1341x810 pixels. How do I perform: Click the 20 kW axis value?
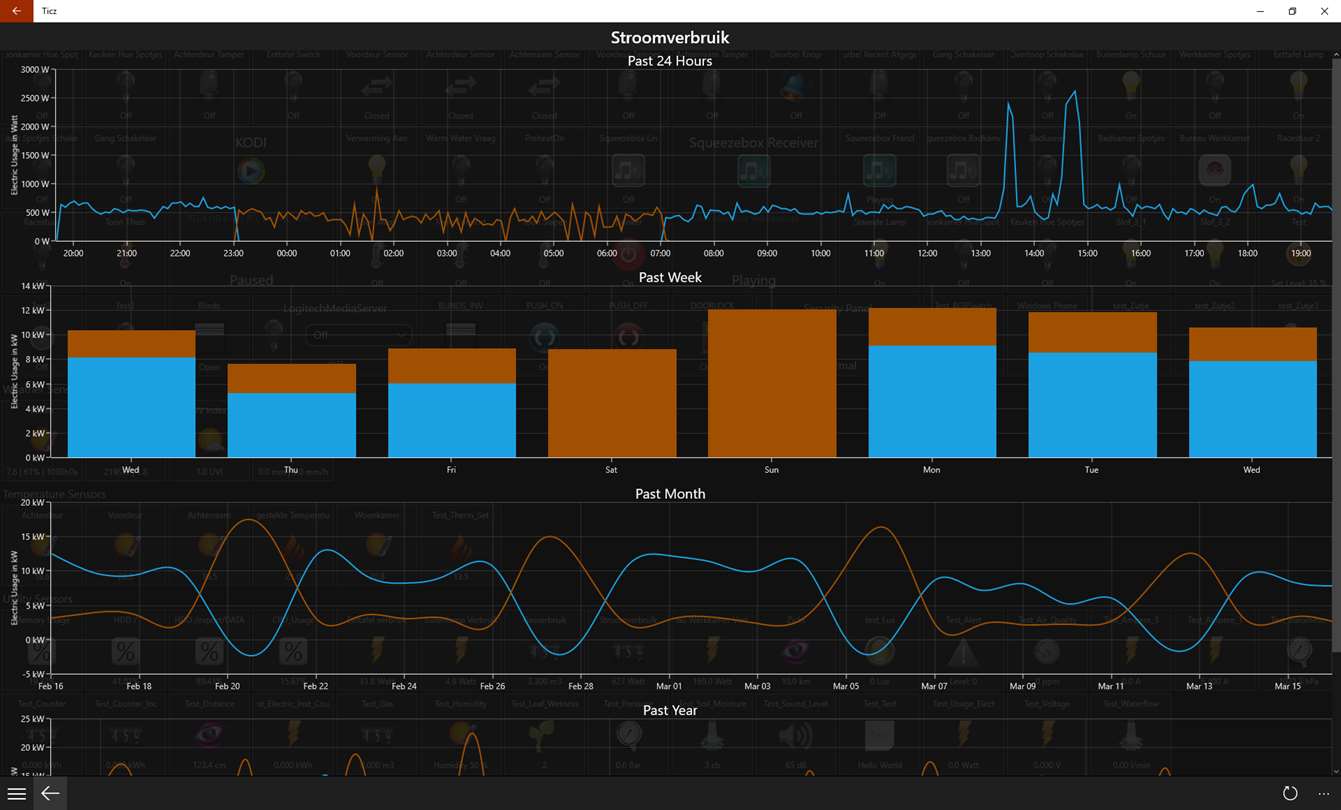[x=35, y=503]
